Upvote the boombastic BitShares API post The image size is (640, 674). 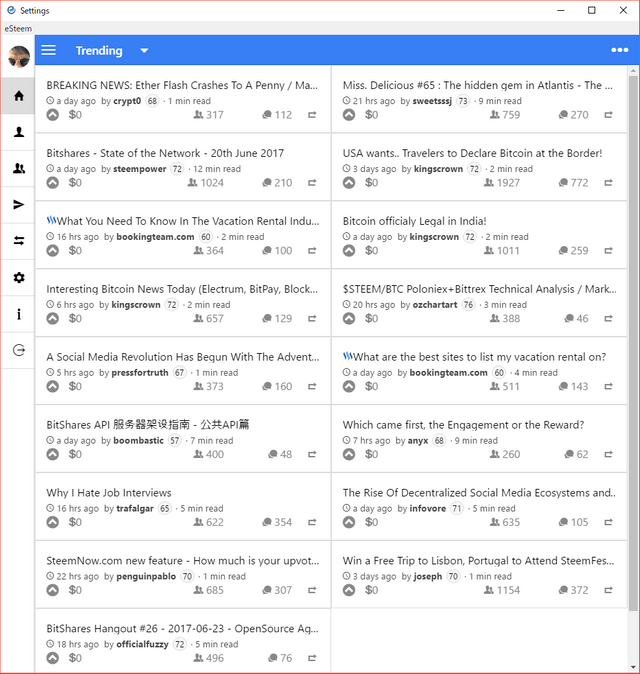coord(52,454)
